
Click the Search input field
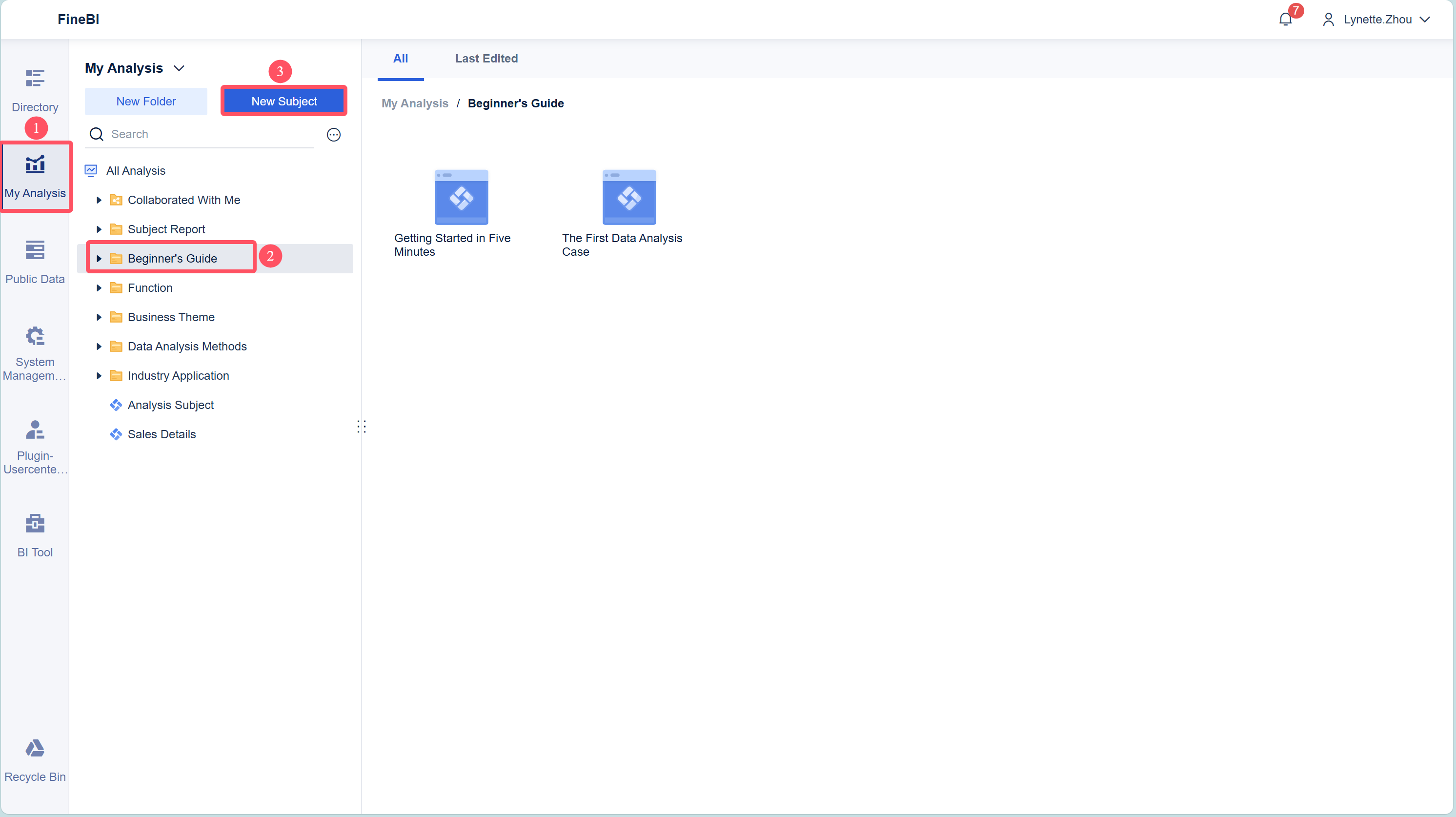click(x=209, y=135)
